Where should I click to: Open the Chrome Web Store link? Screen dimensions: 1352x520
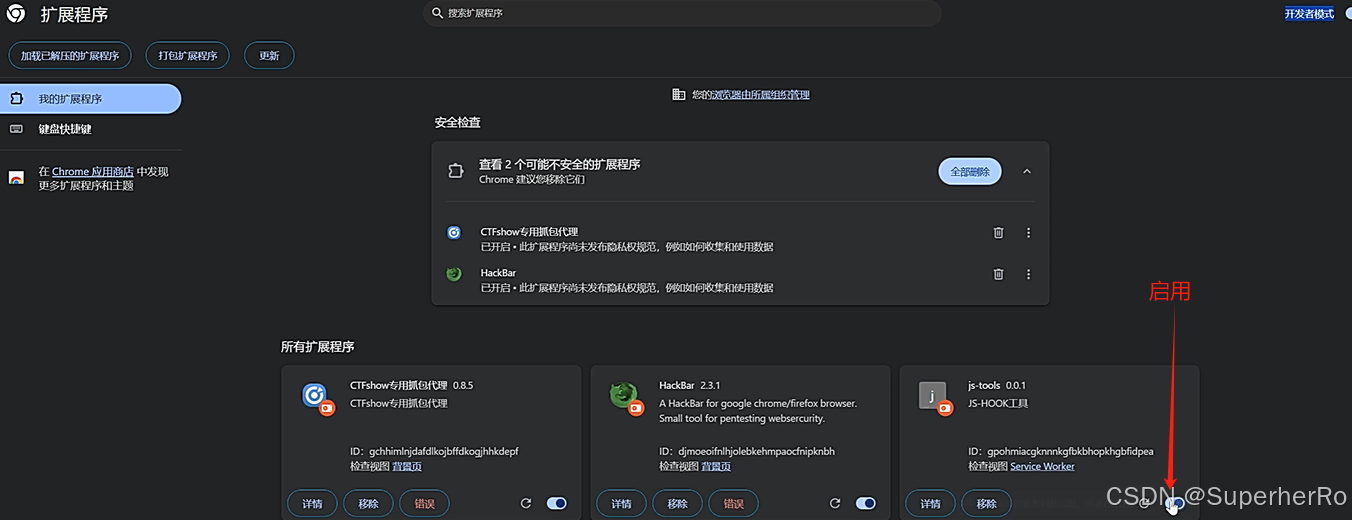coord(93,172)
